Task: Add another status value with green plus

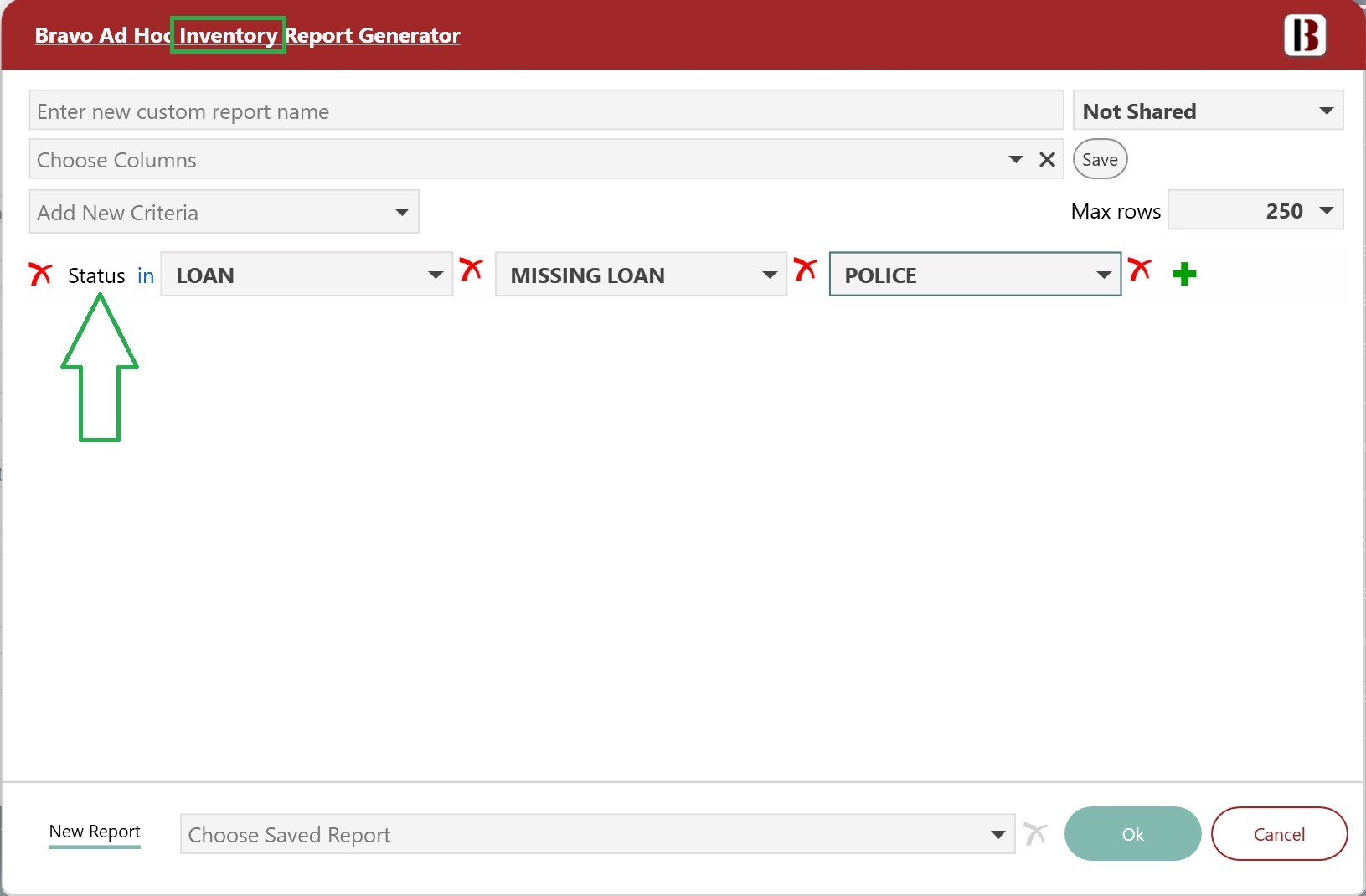Action: 1184,274
